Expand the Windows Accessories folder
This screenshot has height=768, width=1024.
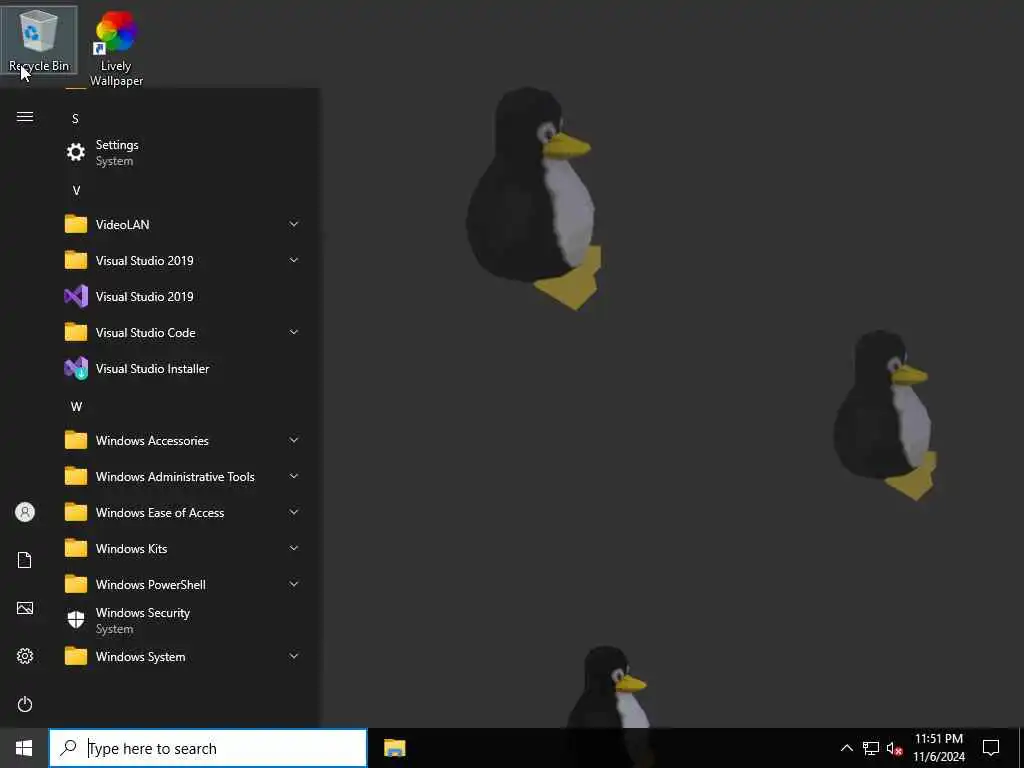point(182,441)
